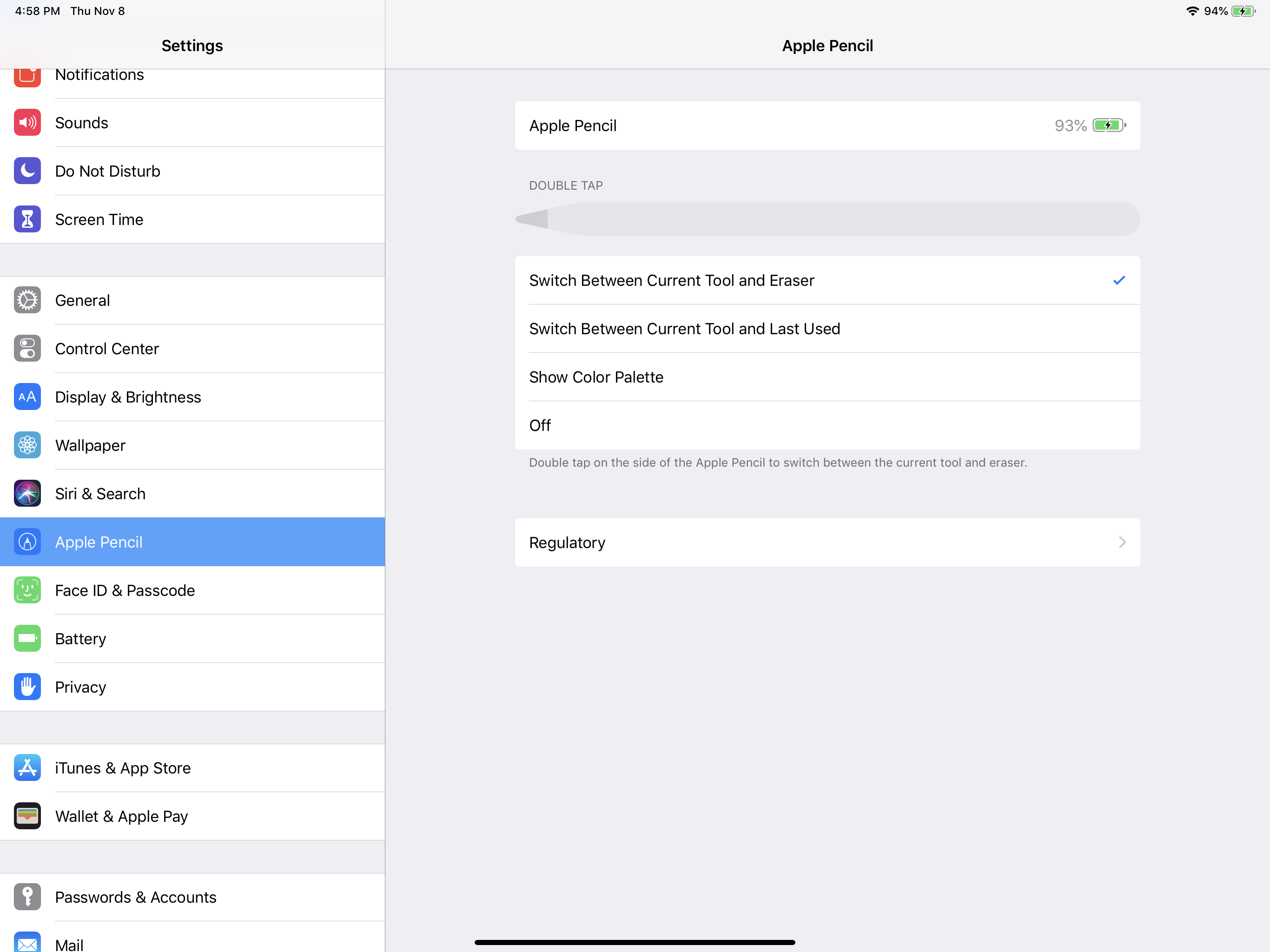Tap the home indicator bar

[x=635, y=942]
